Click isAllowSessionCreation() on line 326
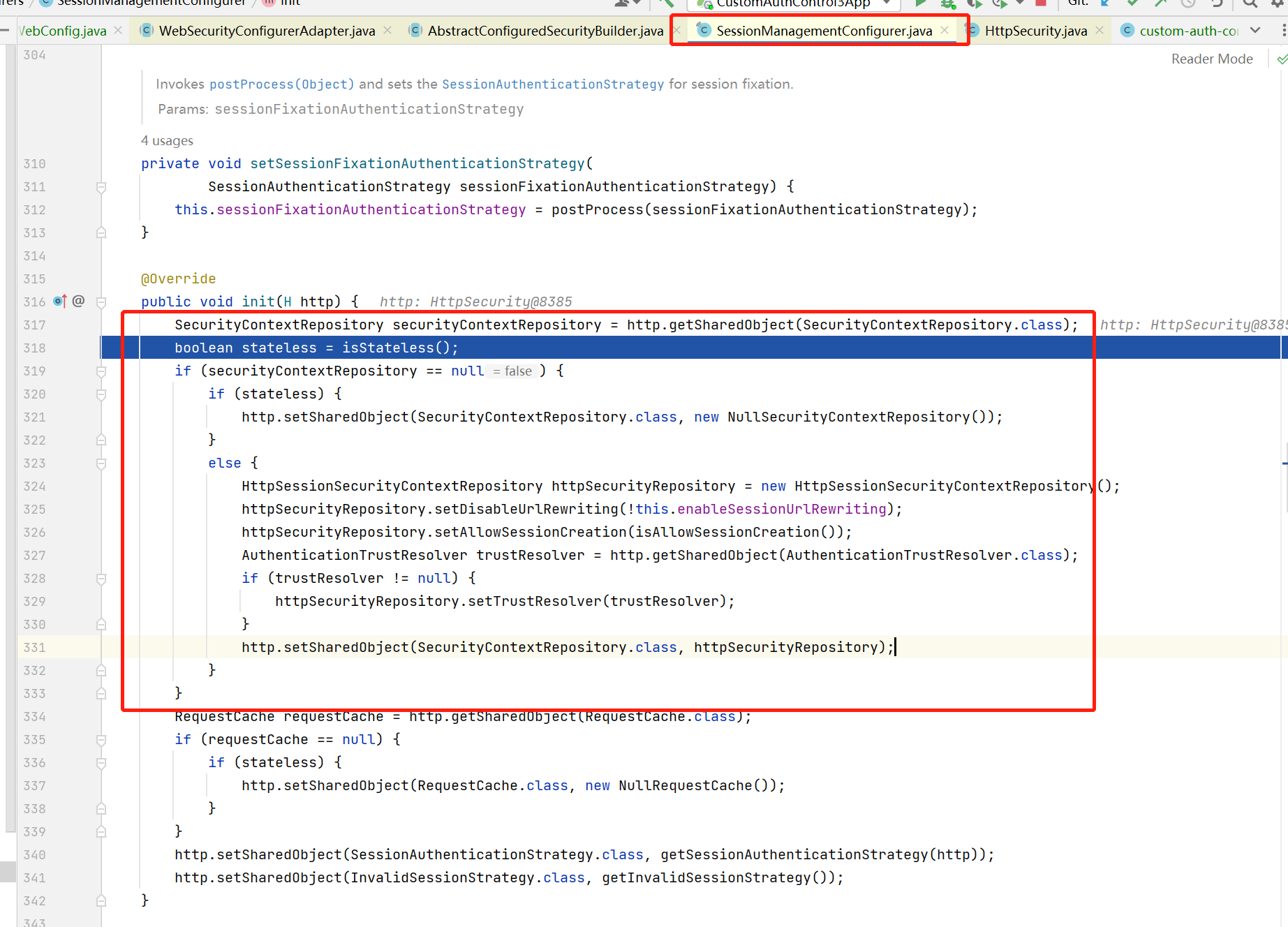 pyautogui.click(x=735, y=532)
